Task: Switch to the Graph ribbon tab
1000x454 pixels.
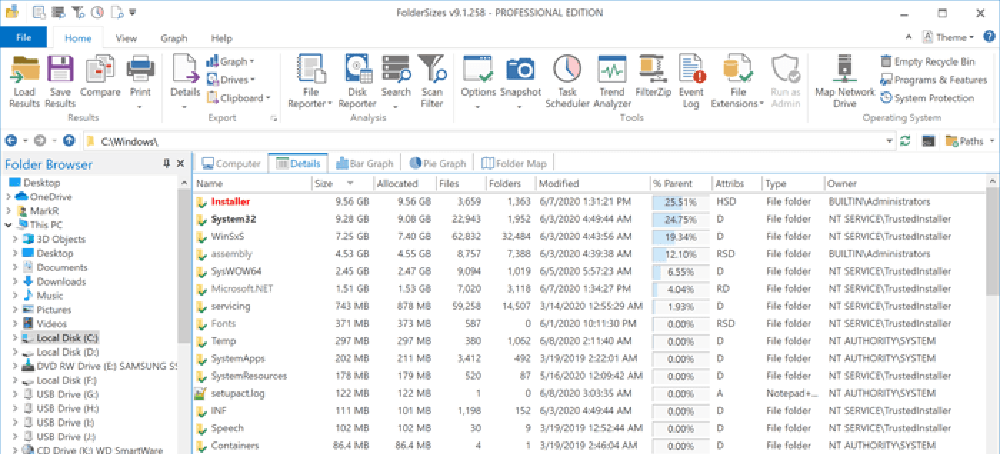Action: [173, 38]
